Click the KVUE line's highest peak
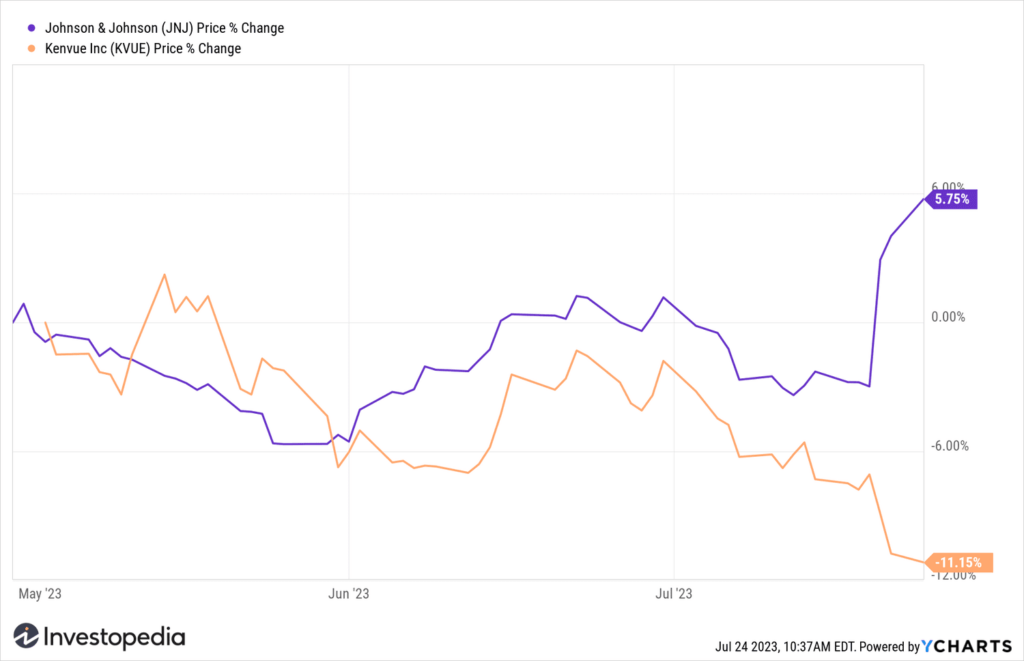Screen dimensions: 1024x661 click(x=165, y=274)
